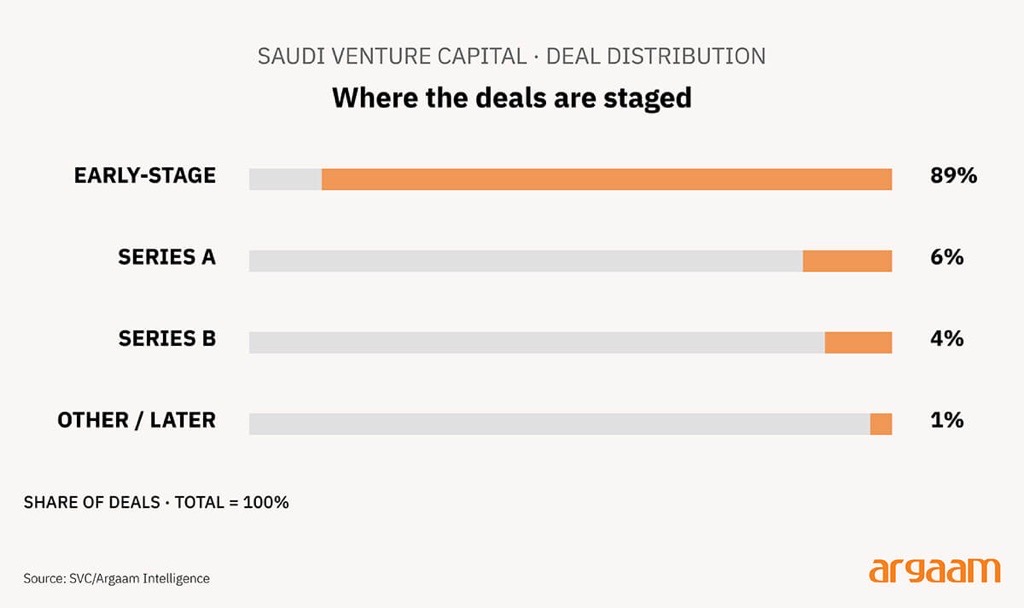The image size is (1024, 608).
Task: Click the 89% value label
Action: [953, 176]
